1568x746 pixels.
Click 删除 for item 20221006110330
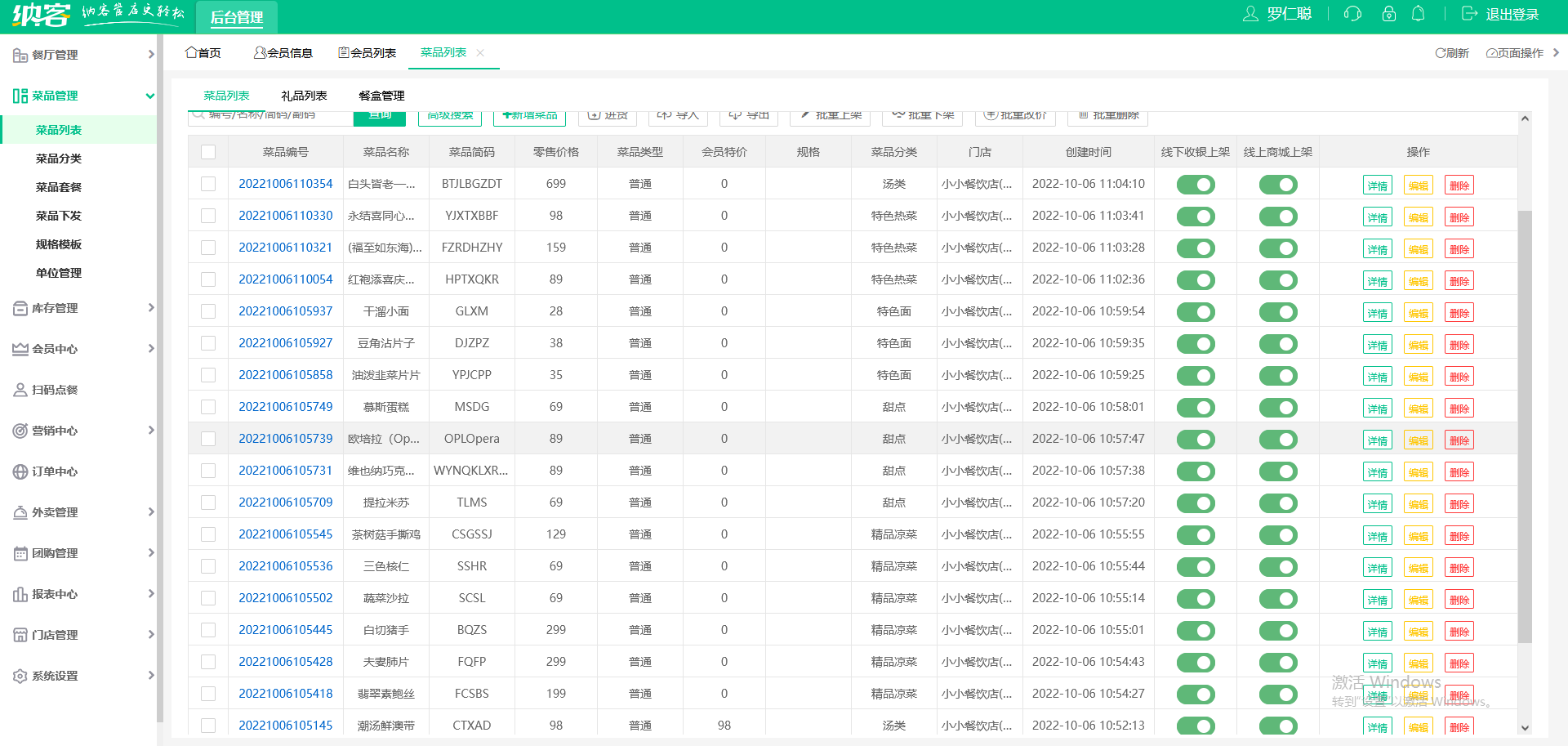1459,217
